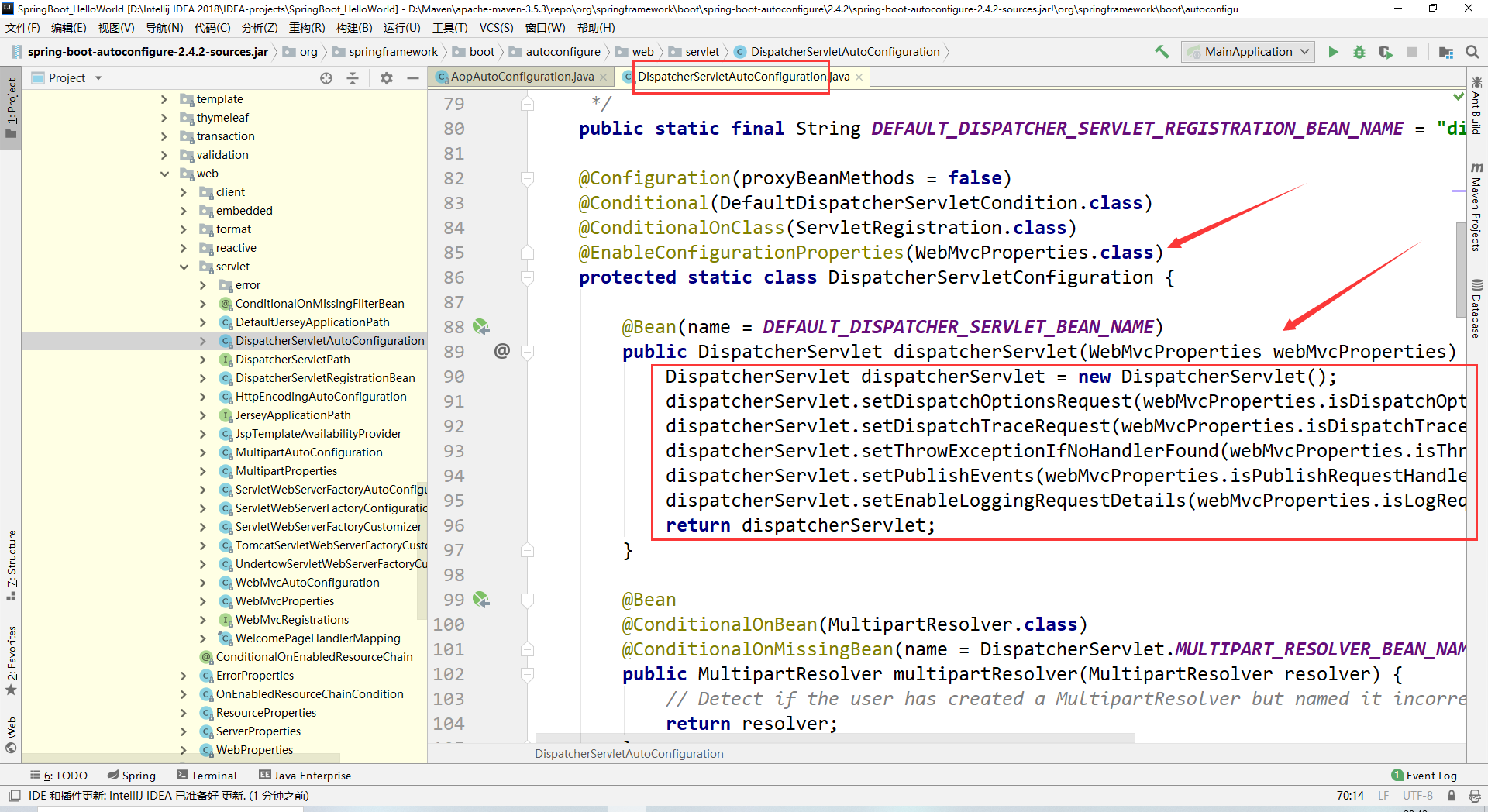
Task: Open the Ant Build tool window
Action: point(1476,105)
